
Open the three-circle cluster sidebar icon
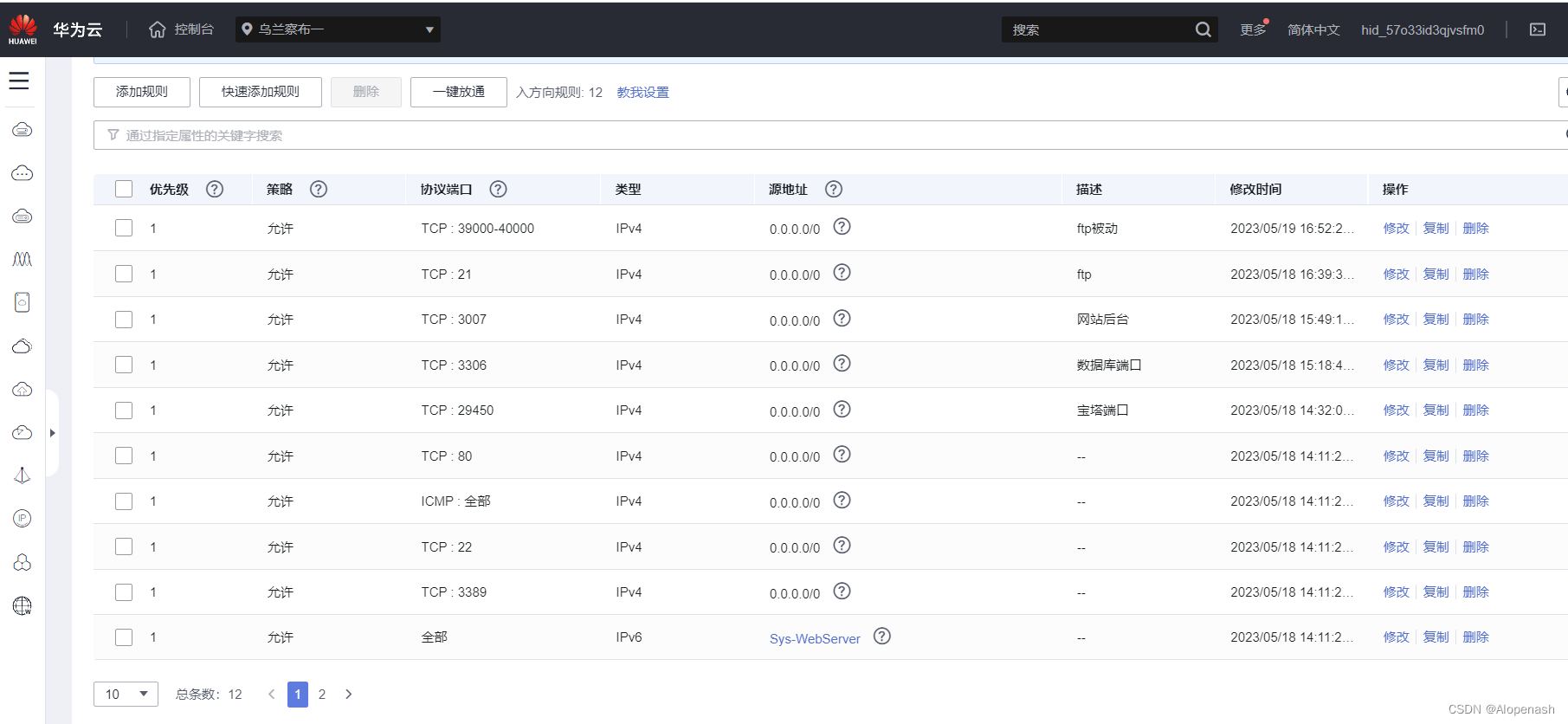(x=23, y=562)
